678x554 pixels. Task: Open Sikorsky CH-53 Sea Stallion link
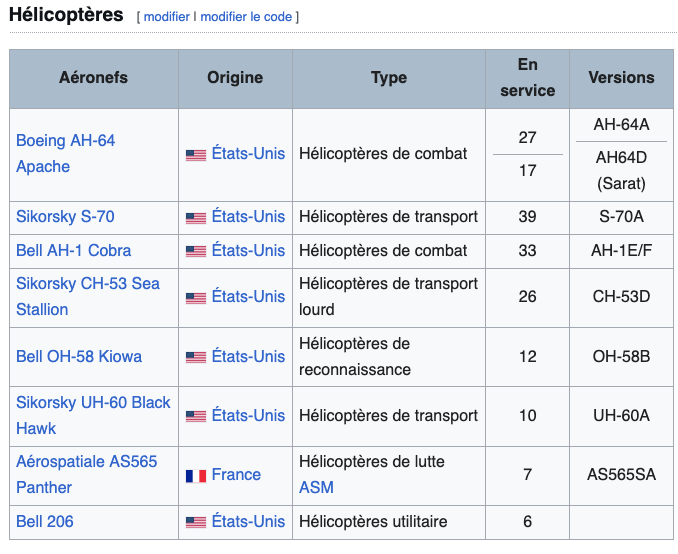point(88,297)
